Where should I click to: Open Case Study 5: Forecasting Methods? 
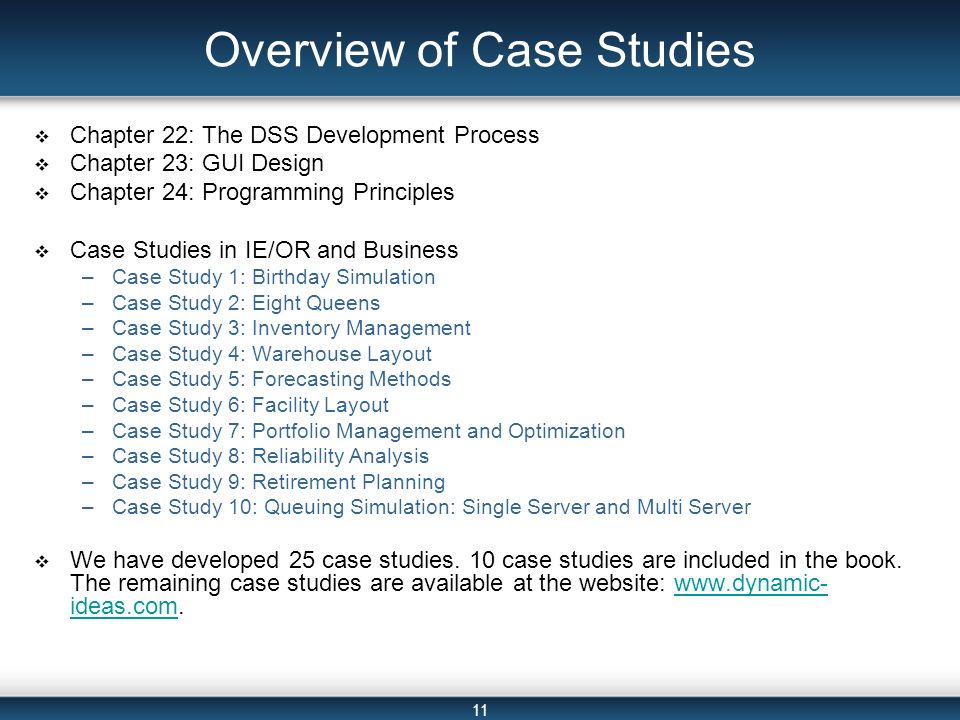(x=282, y=379)
